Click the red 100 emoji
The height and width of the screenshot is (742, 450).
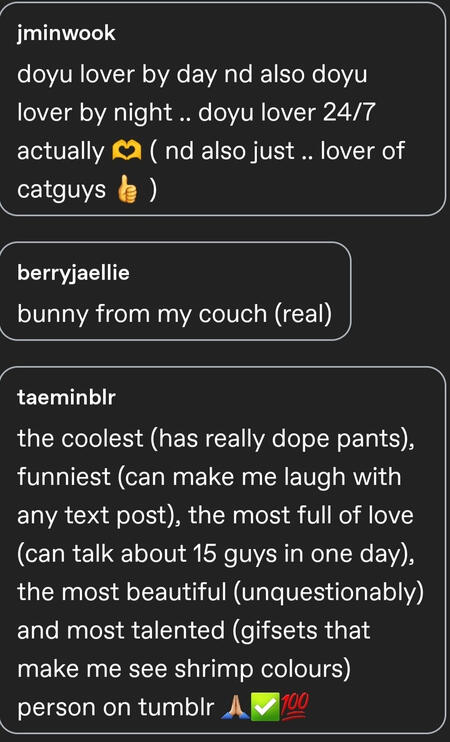(295, 707)
